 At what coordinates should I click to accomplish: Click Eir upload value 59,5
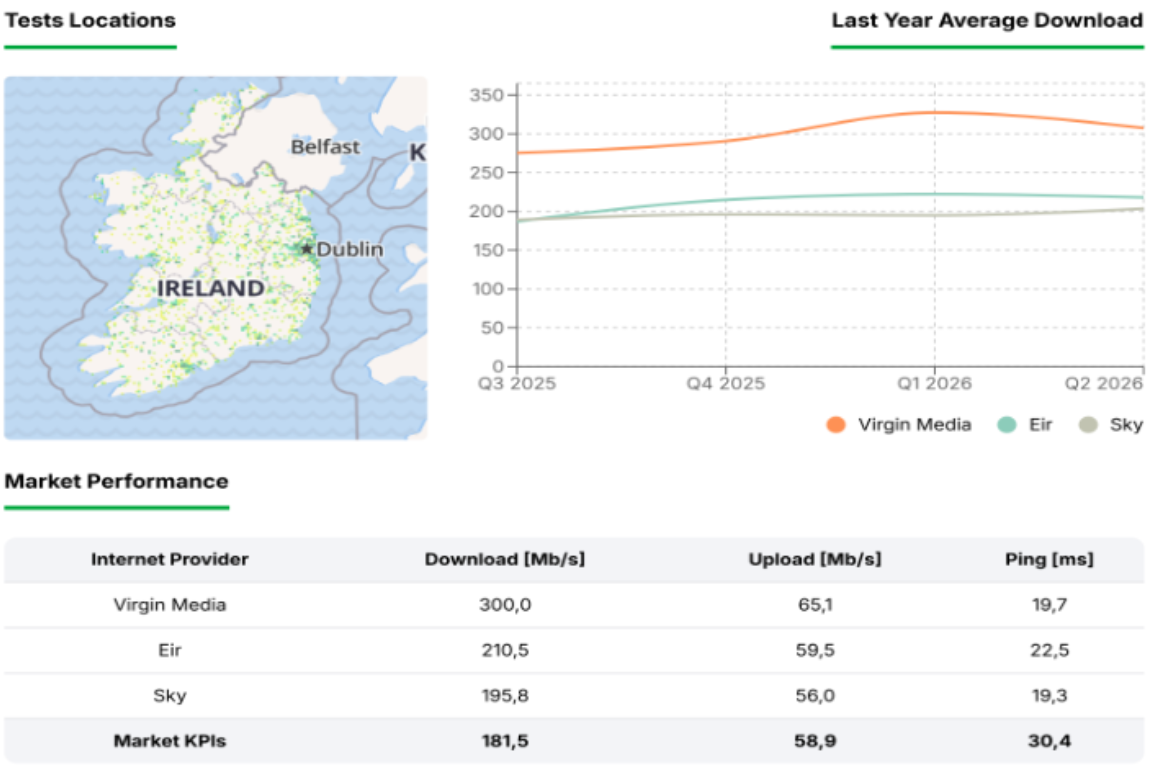[x=815, y=650]
